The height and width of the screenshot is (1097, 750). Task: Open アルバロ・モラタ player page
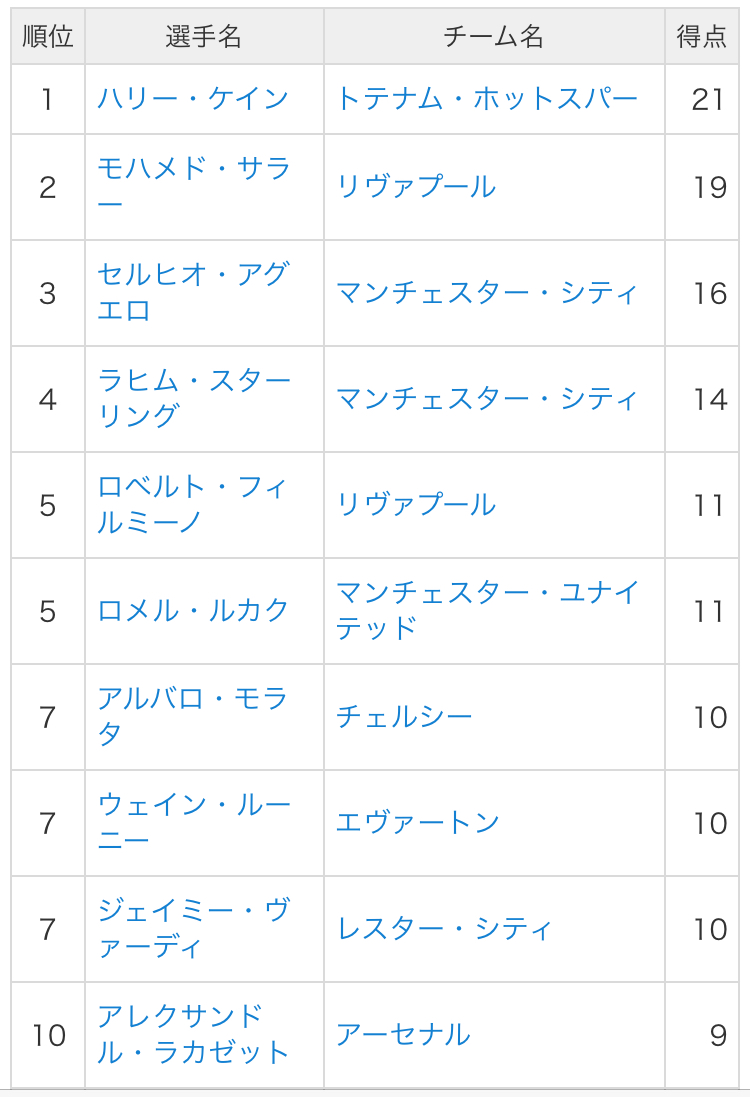click(x=193, y=699)
